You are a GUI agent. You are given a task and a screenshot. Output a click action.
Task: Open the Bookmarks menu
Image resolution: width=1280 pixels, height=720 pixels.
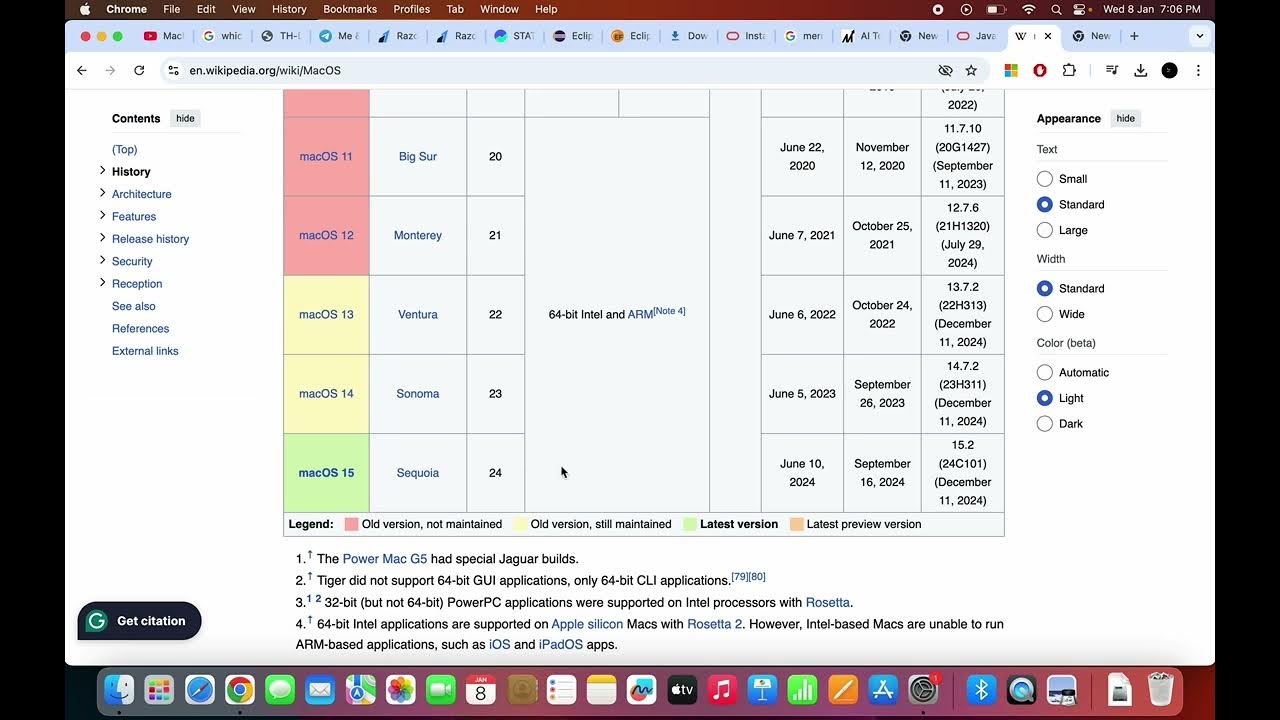pyautogui.click(x=350, y=9)
